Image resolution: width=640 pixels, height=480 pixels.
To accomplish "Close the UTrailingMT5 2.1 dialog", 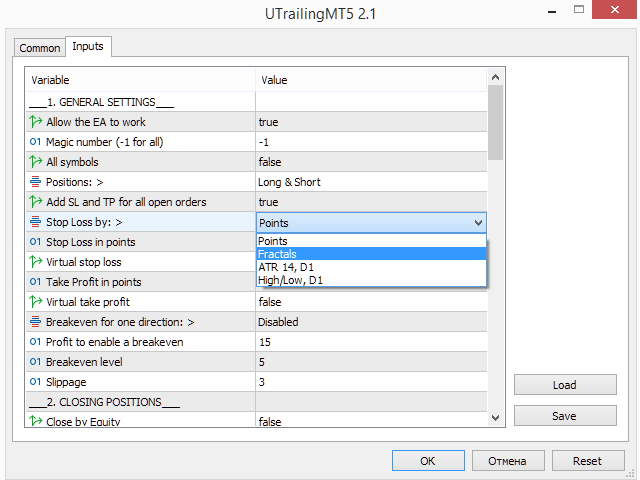I will tap(614, 9).
